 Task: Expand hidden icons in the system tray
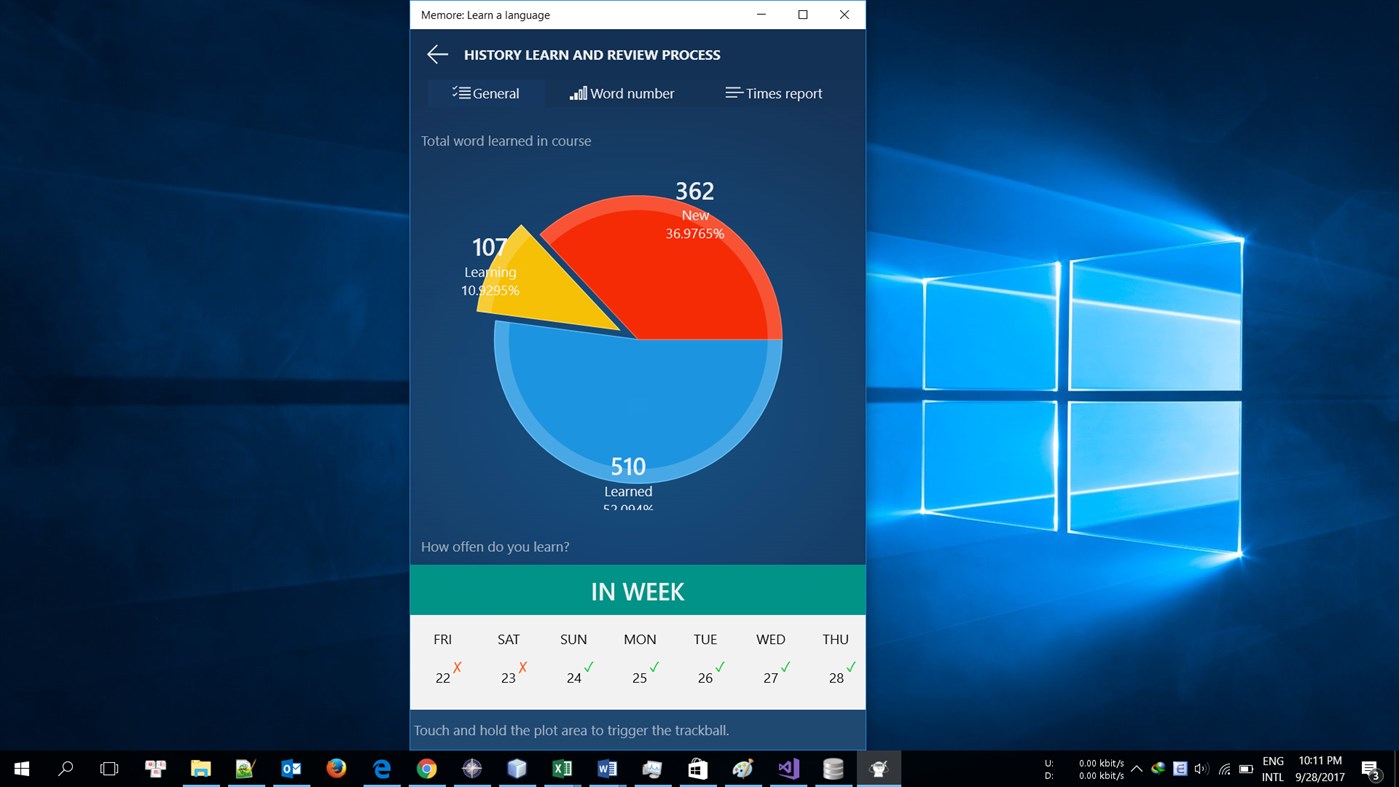[x=1137, y=770]
